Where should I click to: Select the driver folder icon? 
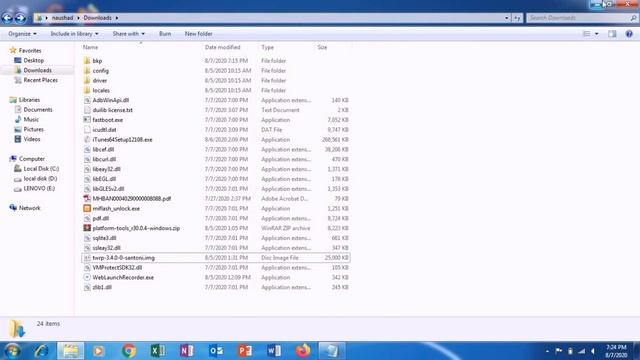(87, 80)
